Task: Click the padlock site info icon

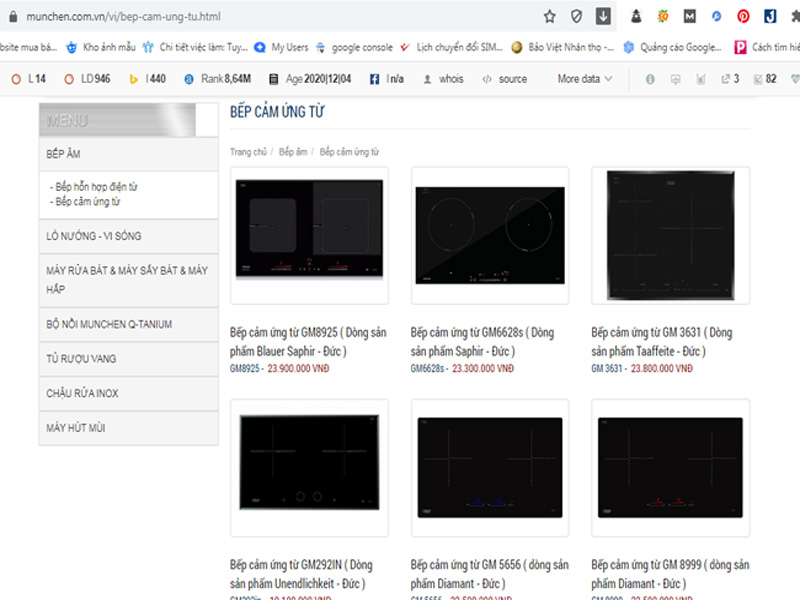Action: [x=13, y=17]
